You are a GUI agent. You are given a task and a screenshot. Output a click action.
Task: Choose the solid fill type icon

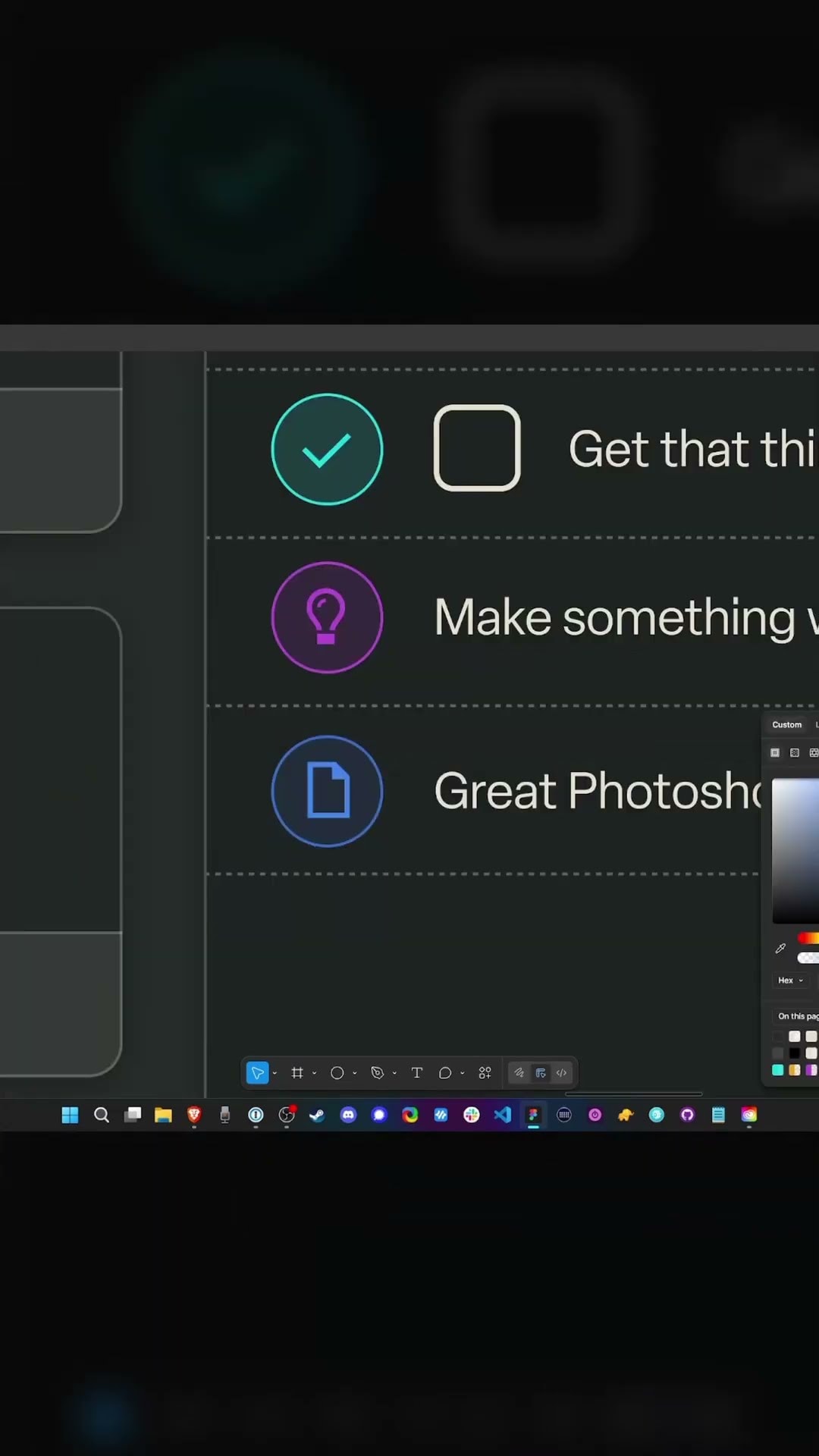click(x=775, y=753)
